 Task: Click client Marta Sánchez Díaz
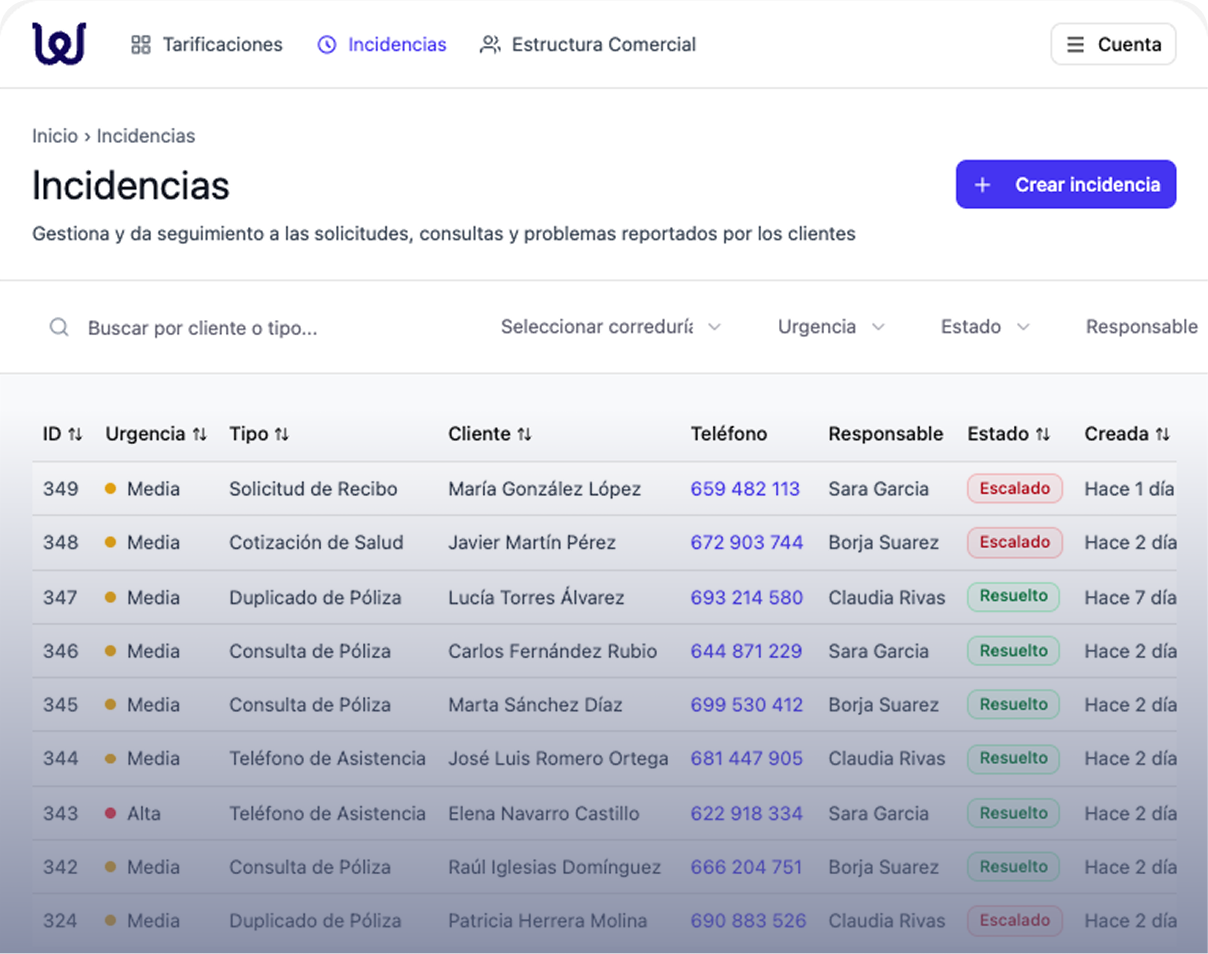[535, 705]
